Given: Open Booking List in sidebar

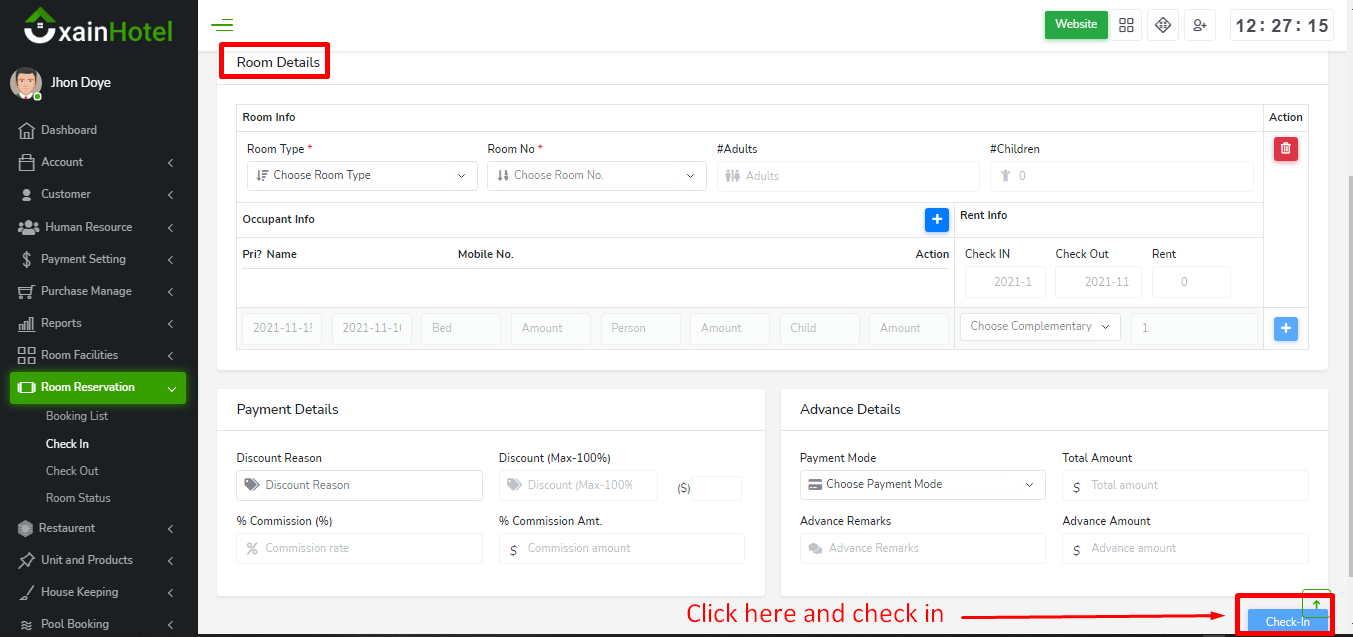Looking at the screenshot, I should 77,416.
